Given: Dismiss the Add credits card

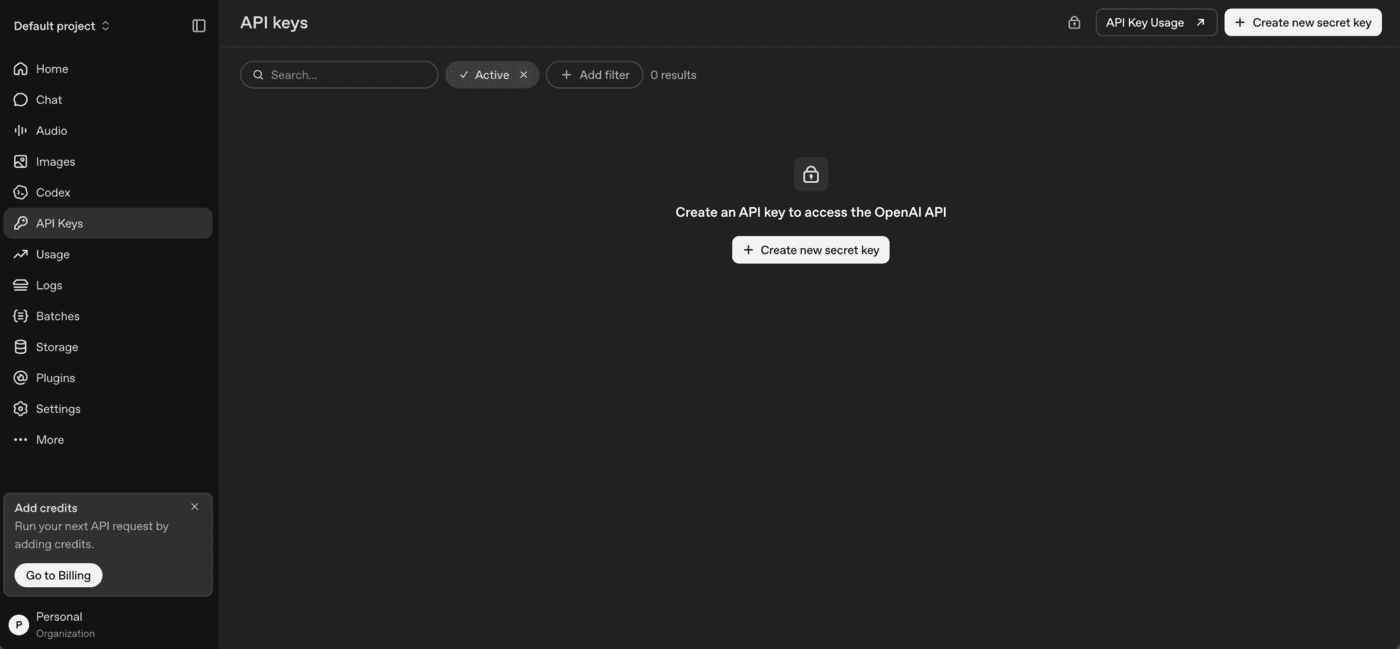Looking at the screenshot, I should (195, 507).
